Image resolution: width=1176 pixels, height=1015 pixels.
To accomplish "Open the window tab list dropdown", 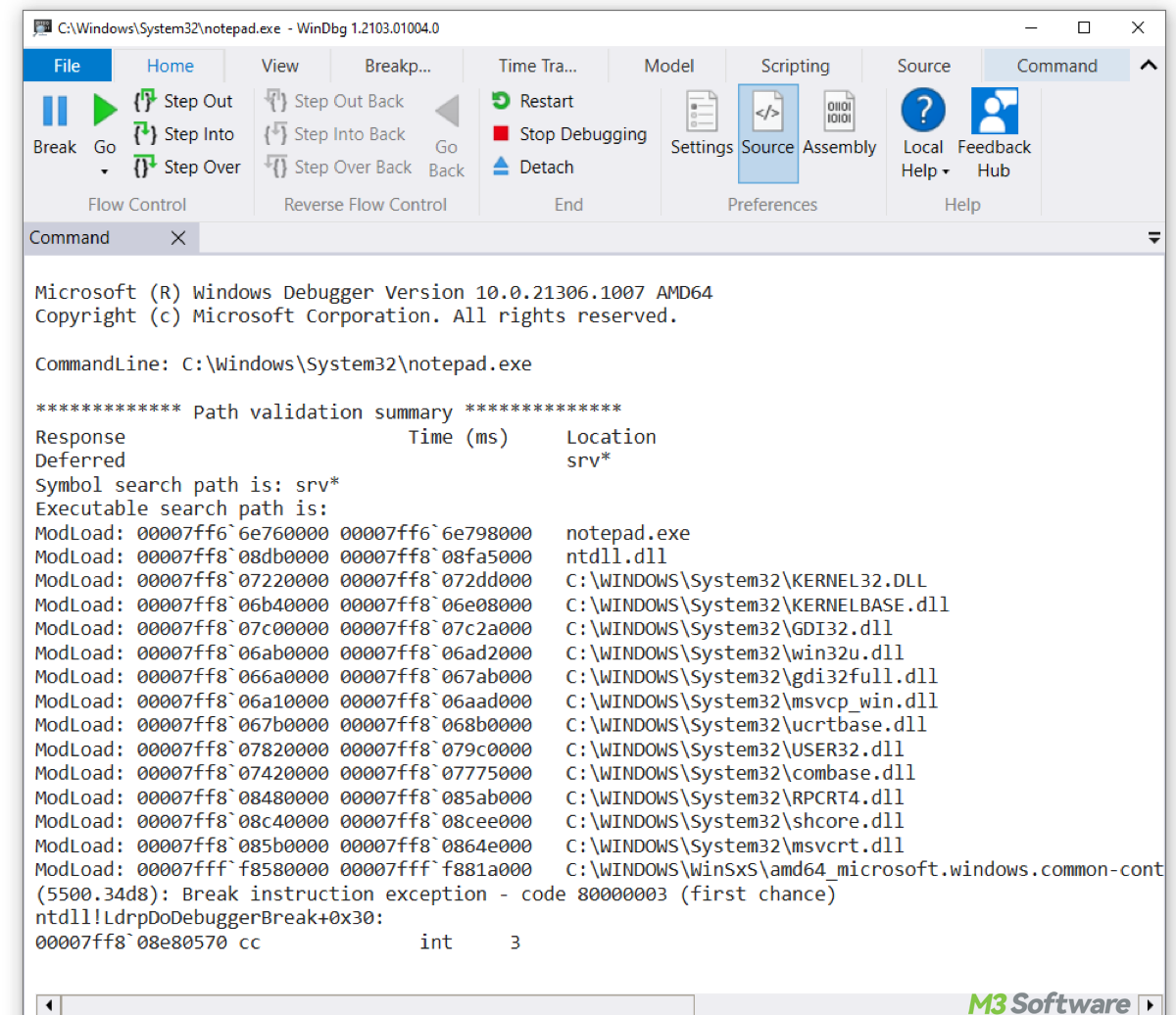I will point(1154,238).
